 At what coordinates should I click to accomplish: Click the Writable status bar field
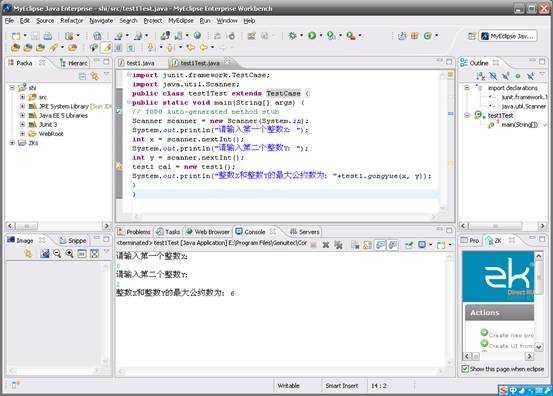pos(288,386)
